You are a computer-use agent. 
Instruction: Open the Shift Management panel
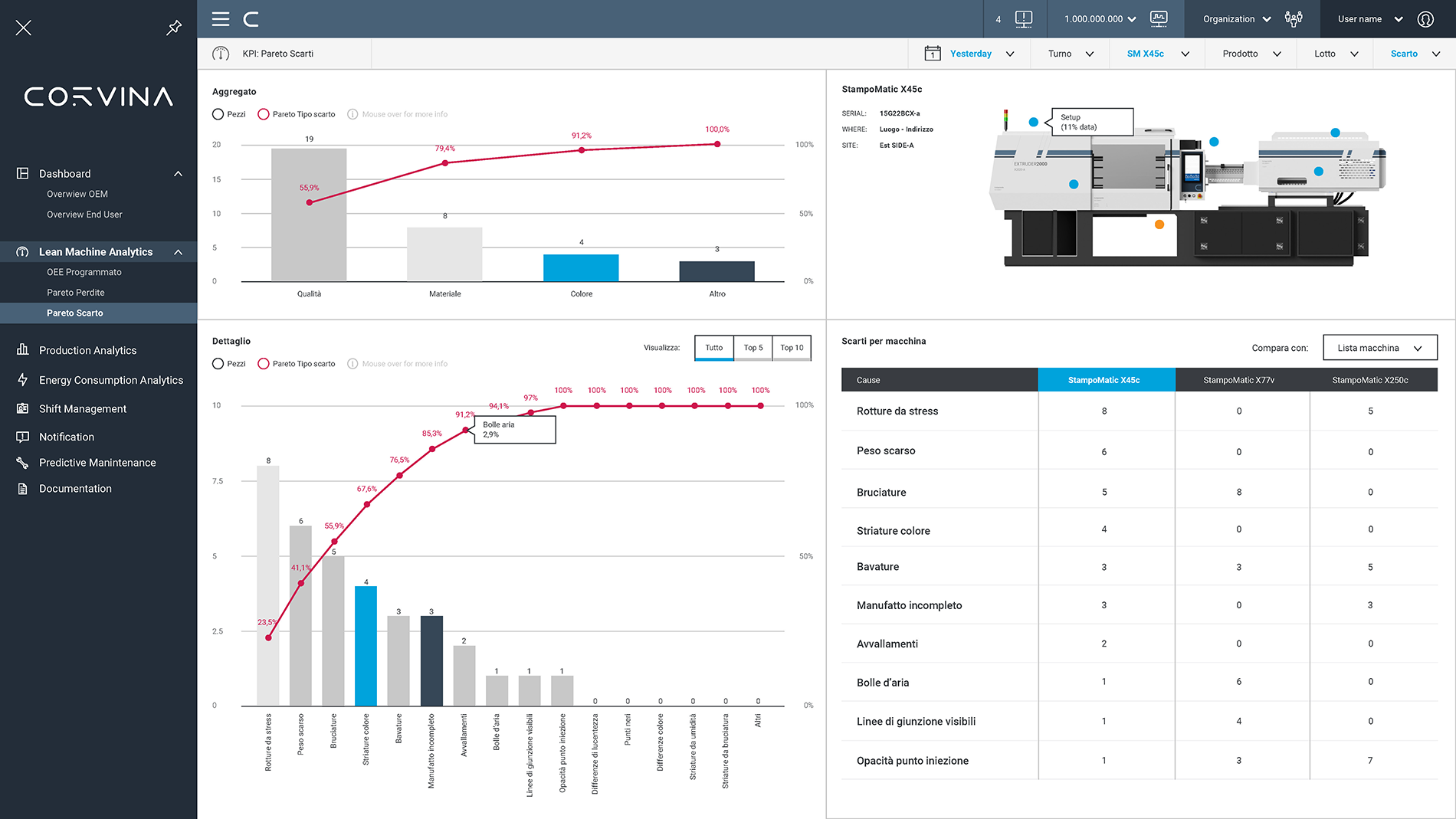(x=82, y=408)
